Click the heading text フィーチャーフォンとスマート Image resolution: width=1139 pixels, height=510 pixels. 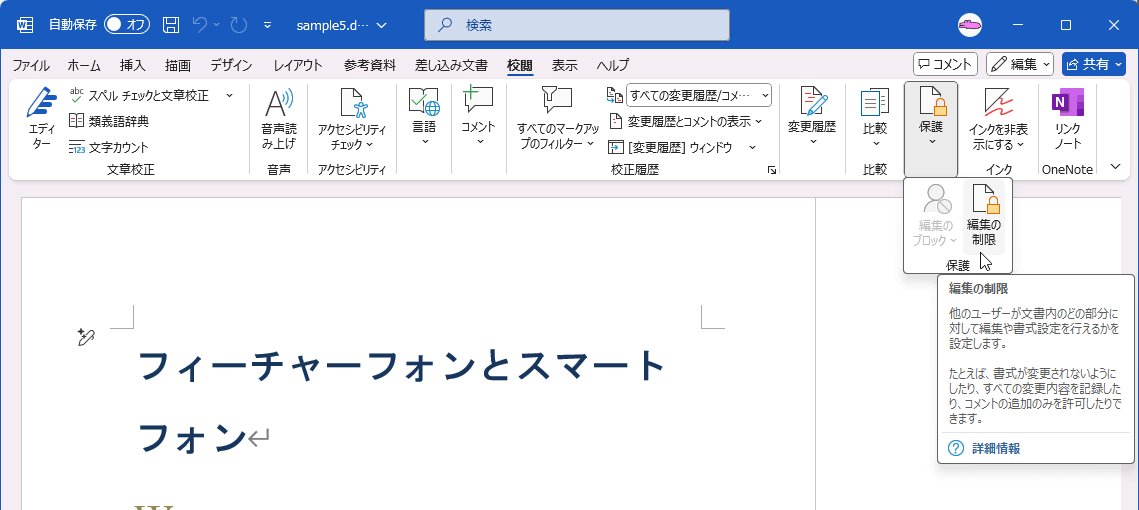tap(402, 367)
